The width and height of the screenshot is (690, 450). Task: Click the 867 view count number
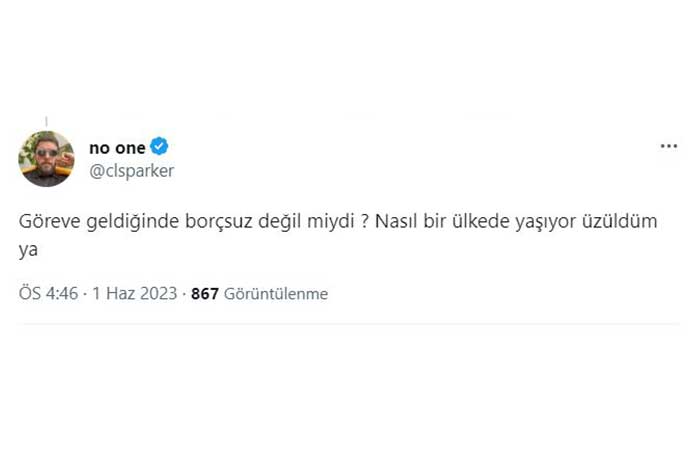tap(204, 294)
